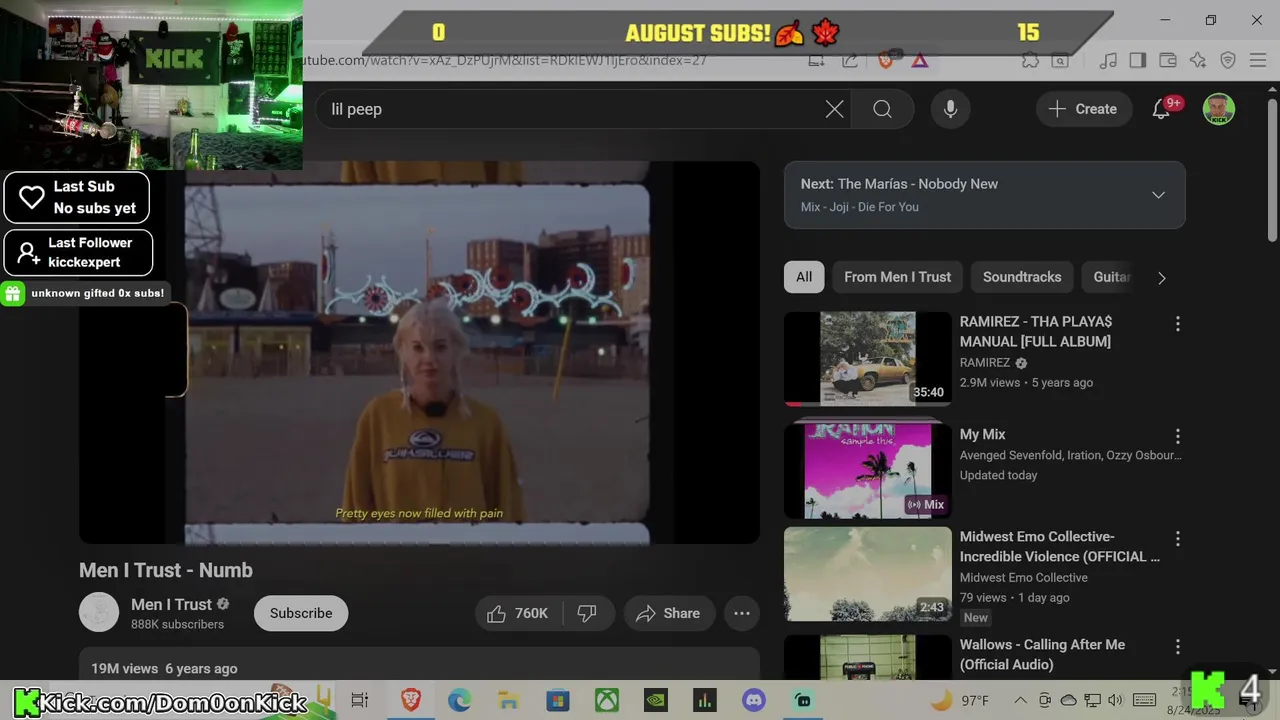Open the Brave Wallet icon

[x=1167, y=60]
